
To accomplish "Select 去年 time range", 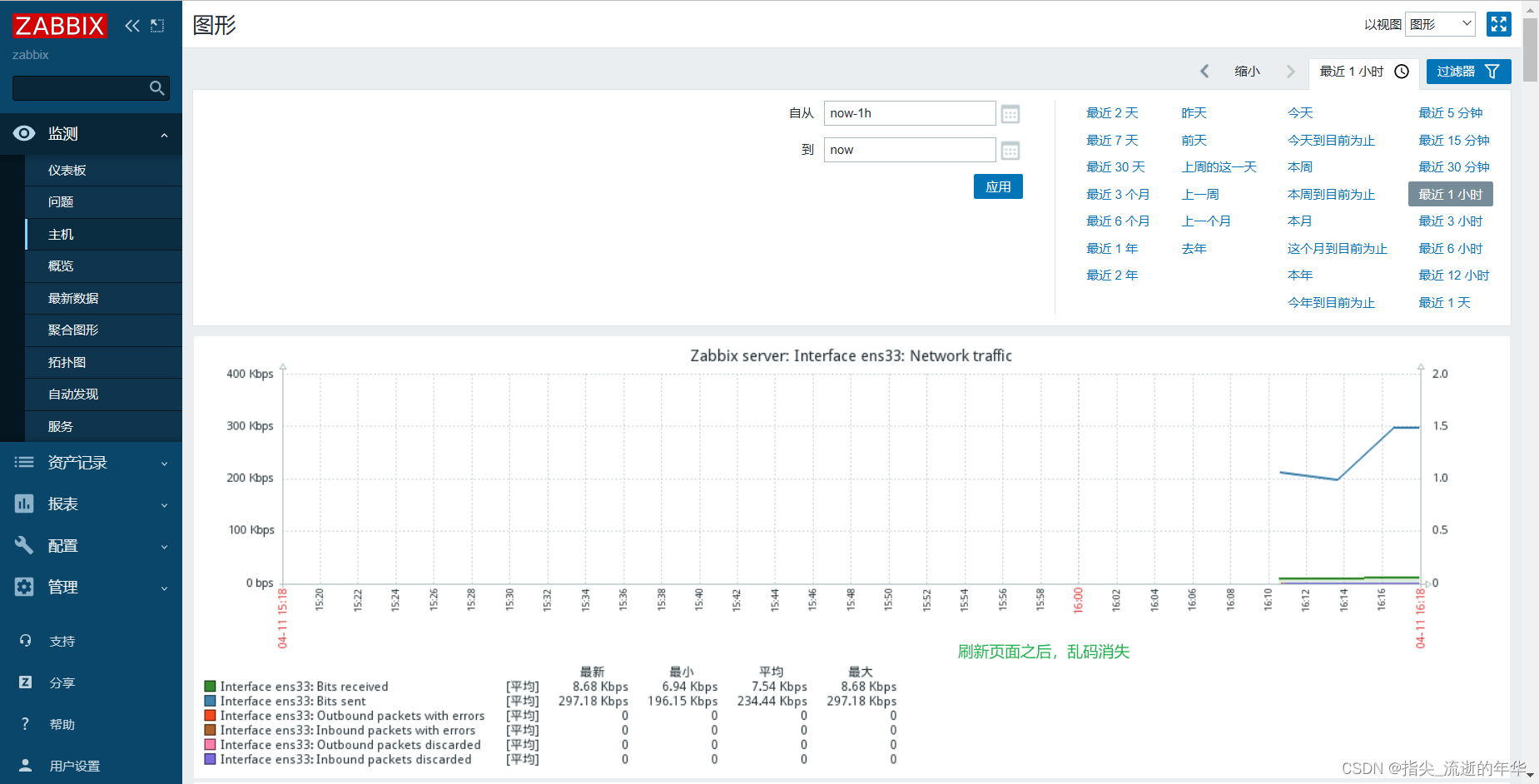I will 1194,249.
